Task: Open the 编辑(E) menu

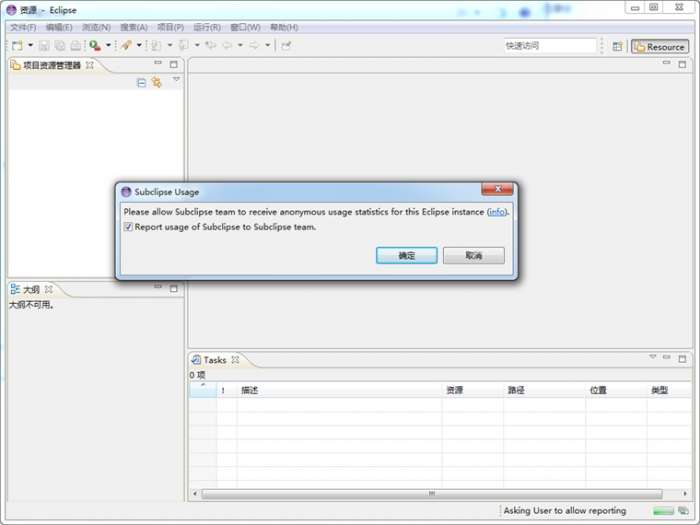Action: pyautogui.click(x=59, y=28)
